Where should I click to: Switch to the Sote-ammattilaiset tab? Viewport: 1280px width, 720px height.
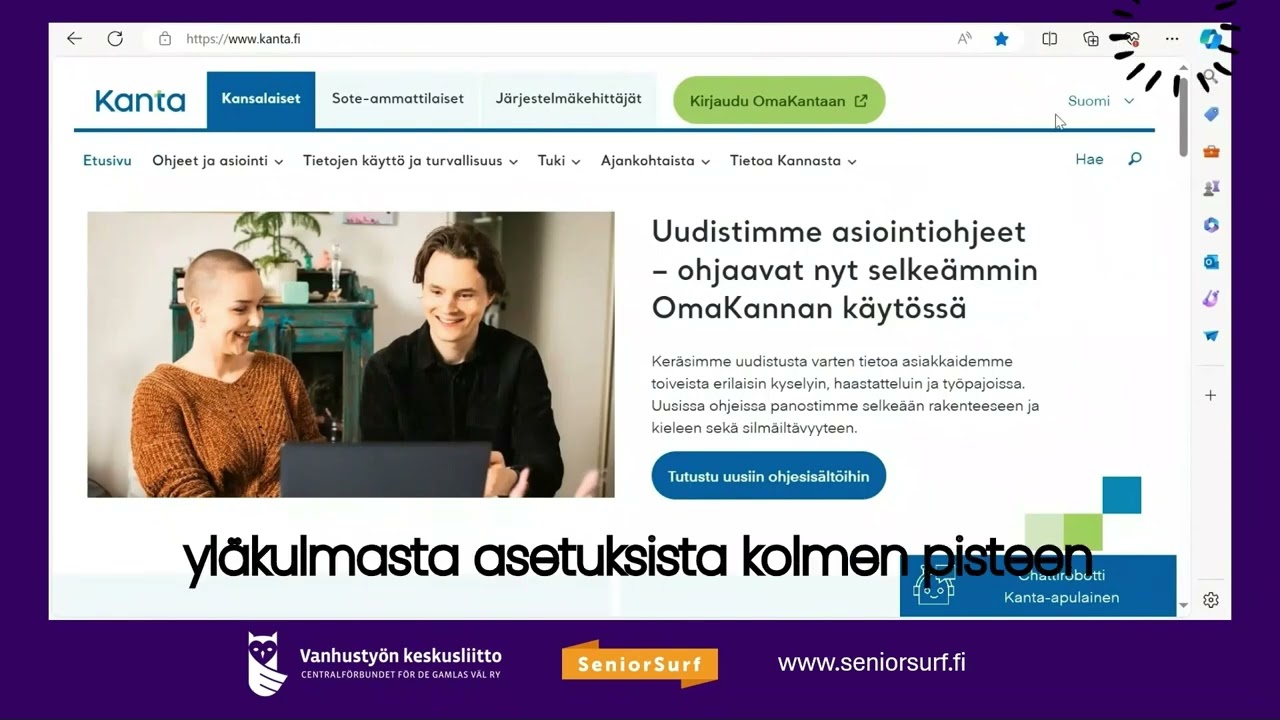point(398,99)
